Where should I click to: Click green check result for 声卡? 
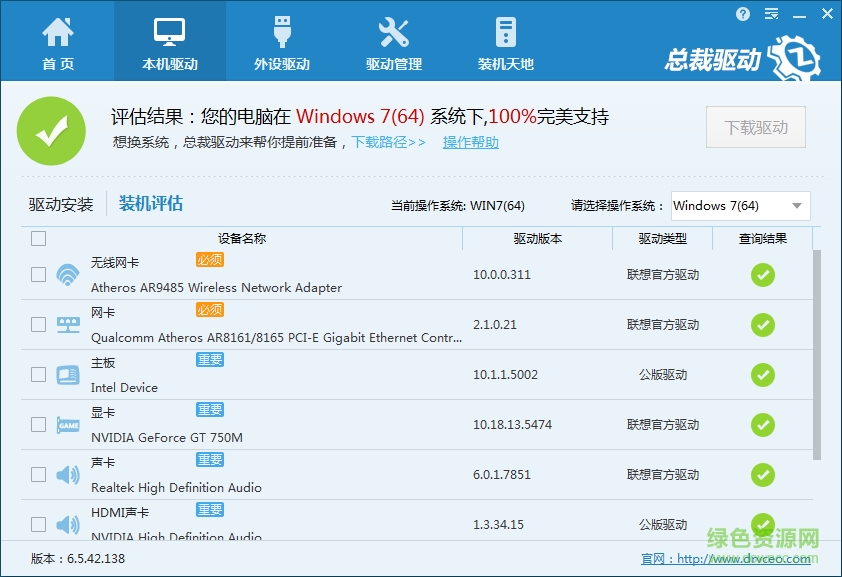pos(763,474)
